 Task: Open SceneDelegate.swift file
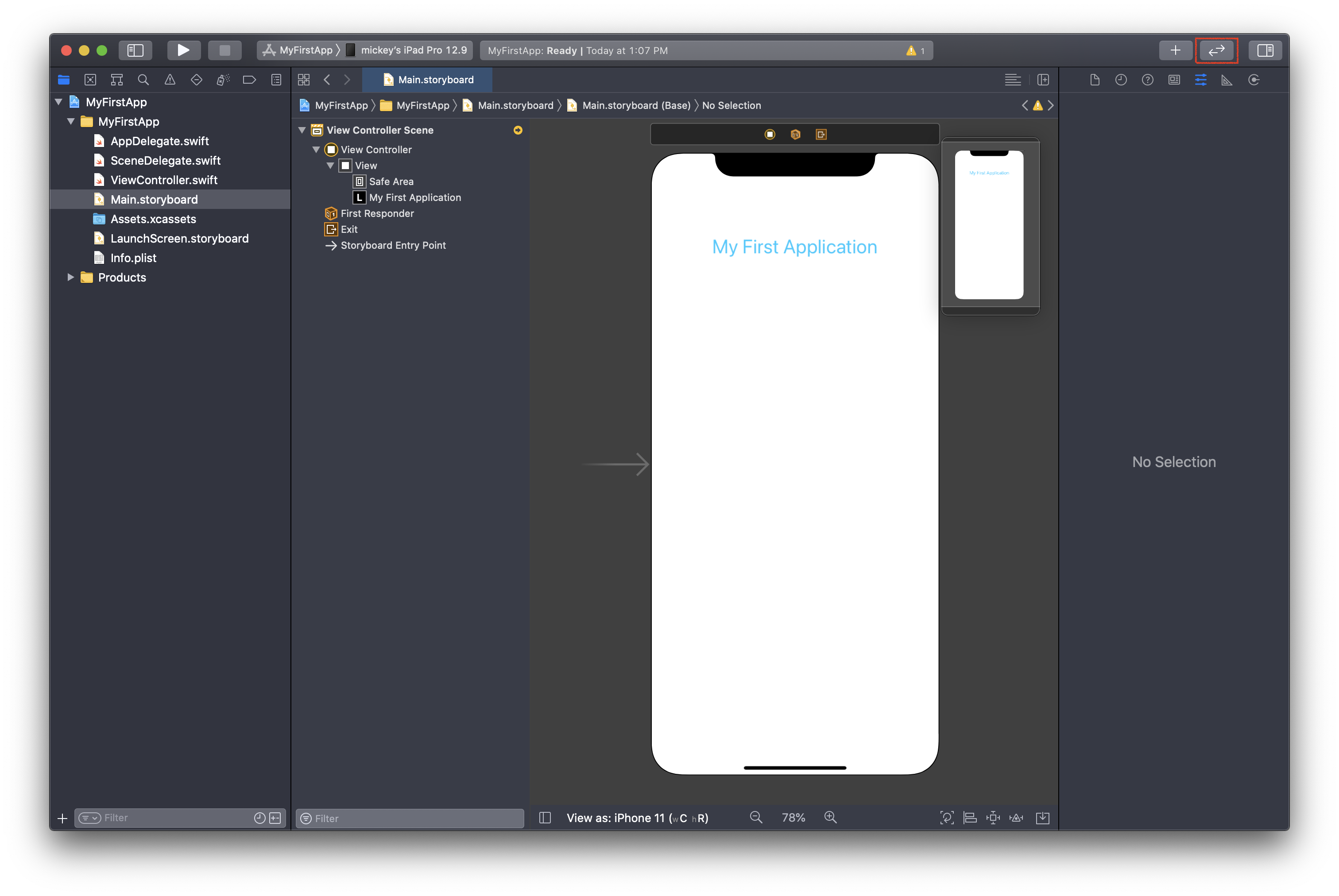[165, 161]
